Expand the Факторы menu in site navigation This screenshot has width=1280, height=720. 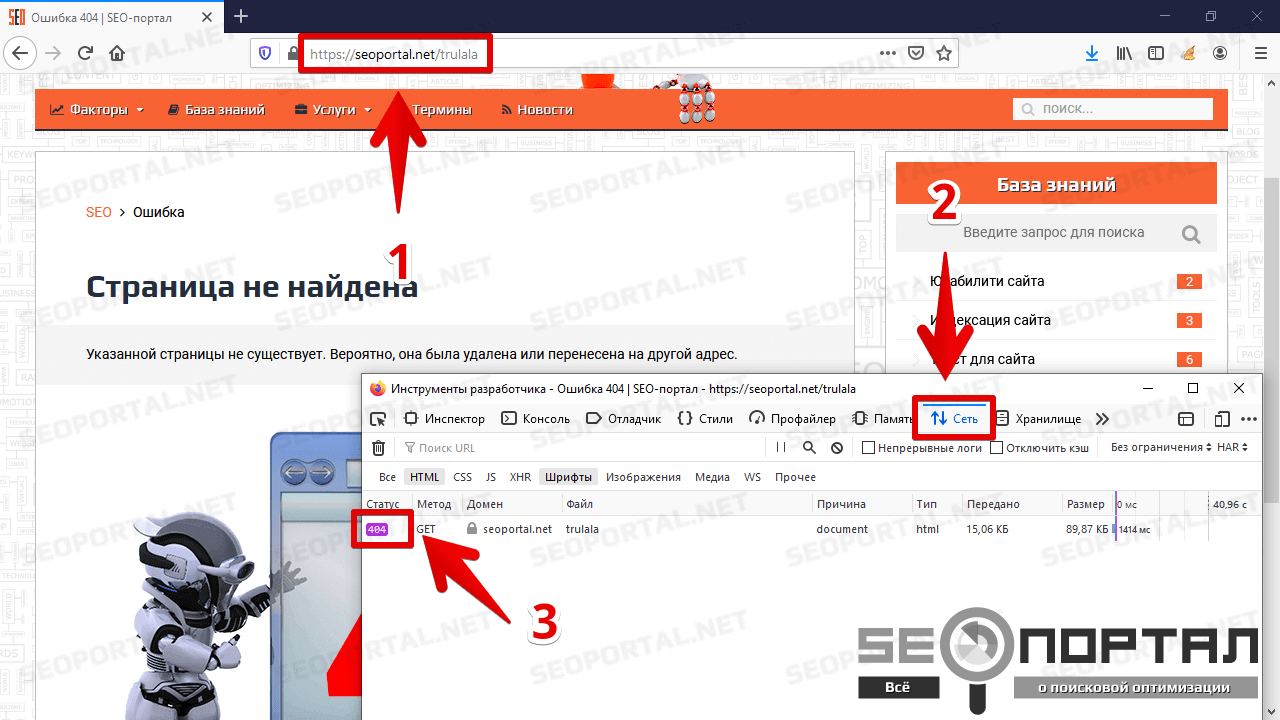point(97,110)
